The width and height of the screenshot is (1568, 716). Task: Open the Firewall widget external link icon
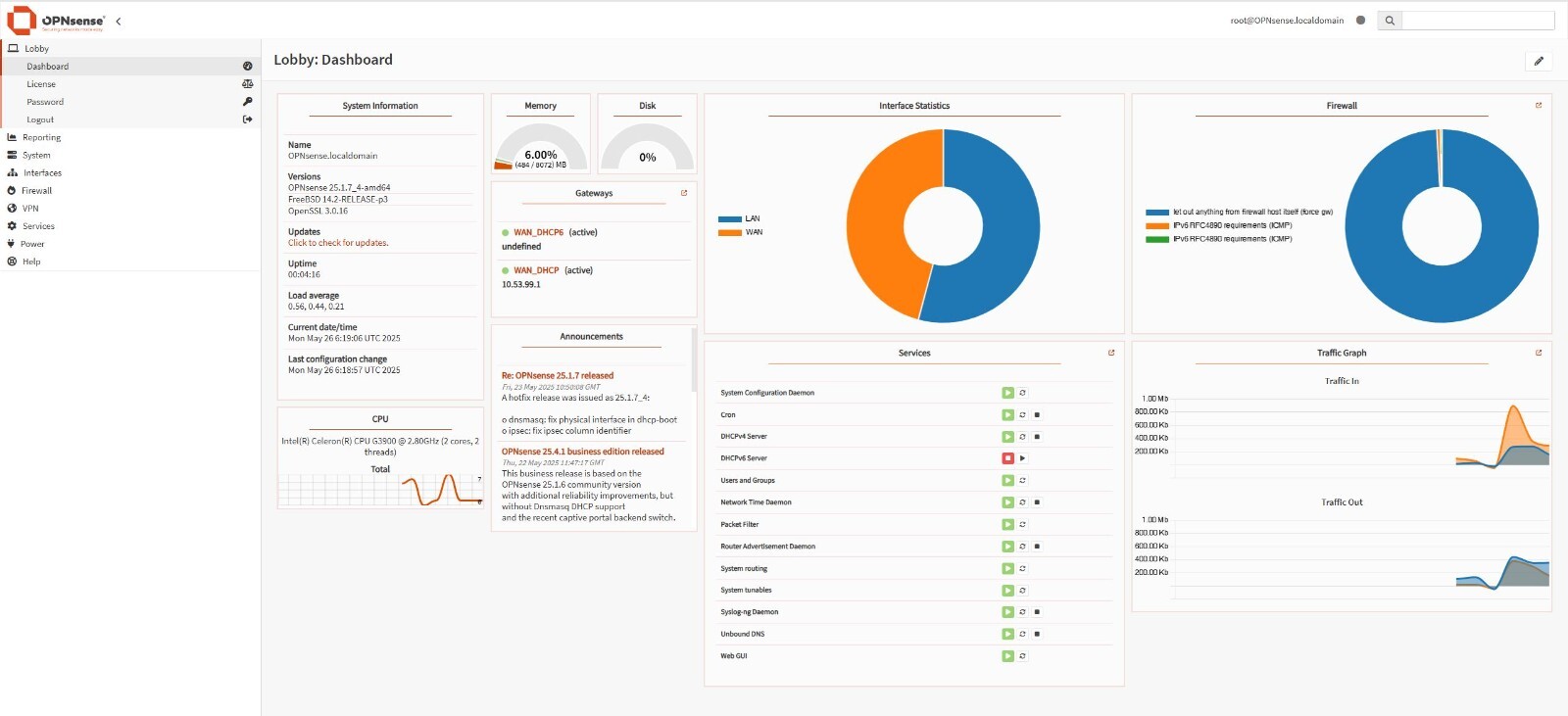1539,105
